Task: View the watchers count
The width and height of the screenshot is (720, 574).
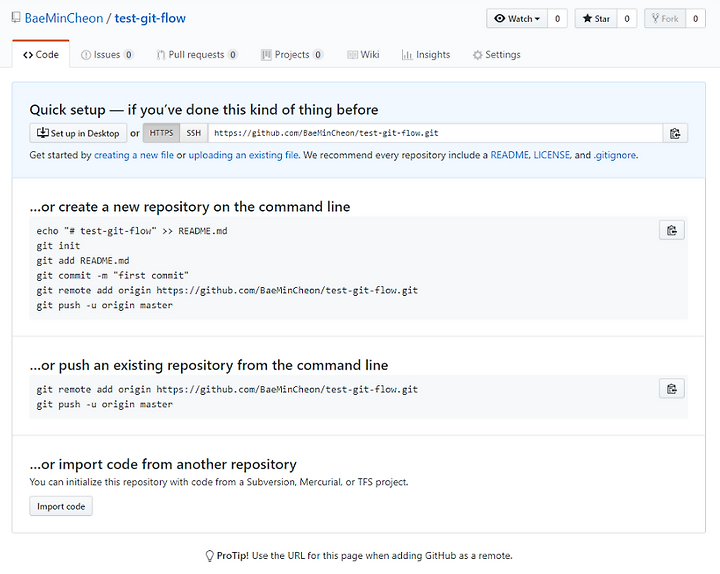Action: (x=557, y=18)
